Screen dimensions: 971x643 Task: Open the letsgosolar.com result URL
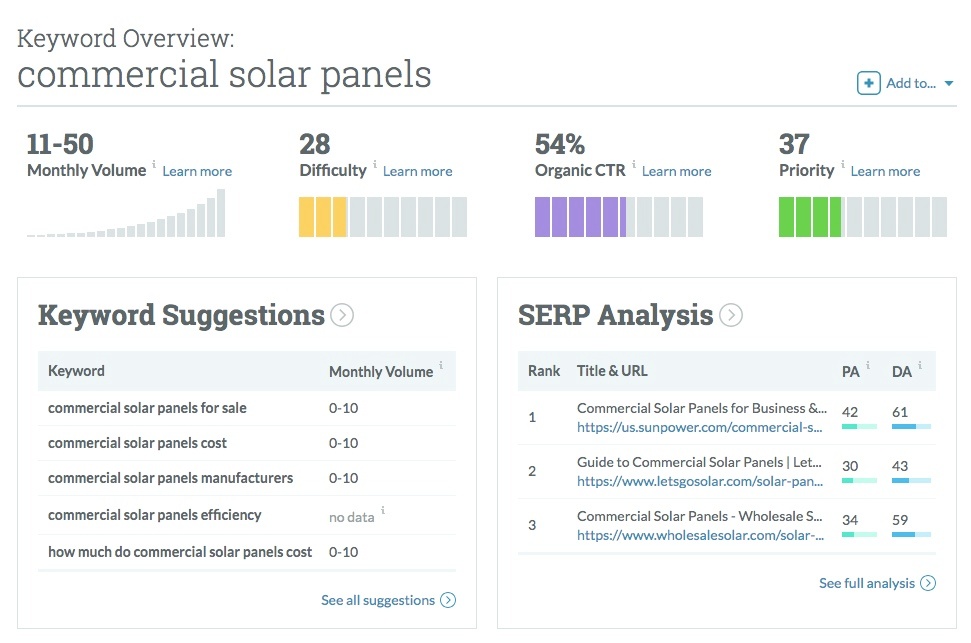point(700,481)
